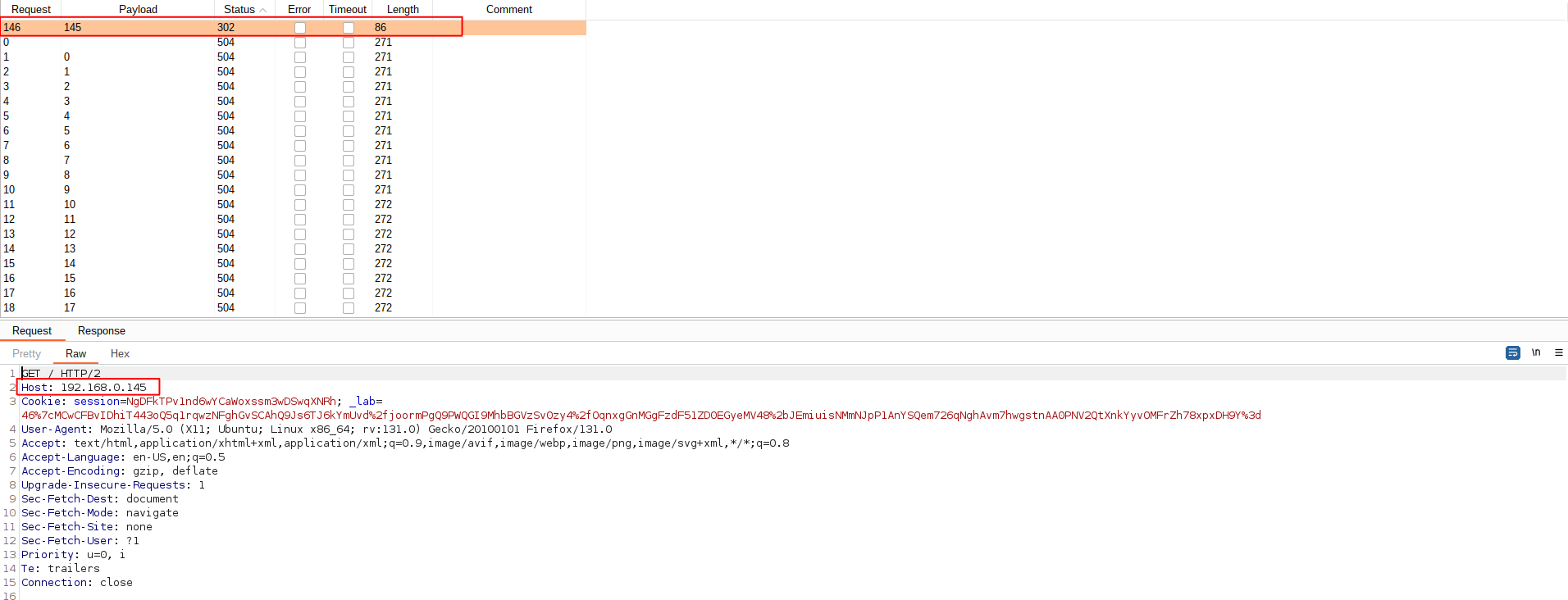Screen dimensions: 1568x600
Task: Switch to the Response tab
Action: point(102,331)
